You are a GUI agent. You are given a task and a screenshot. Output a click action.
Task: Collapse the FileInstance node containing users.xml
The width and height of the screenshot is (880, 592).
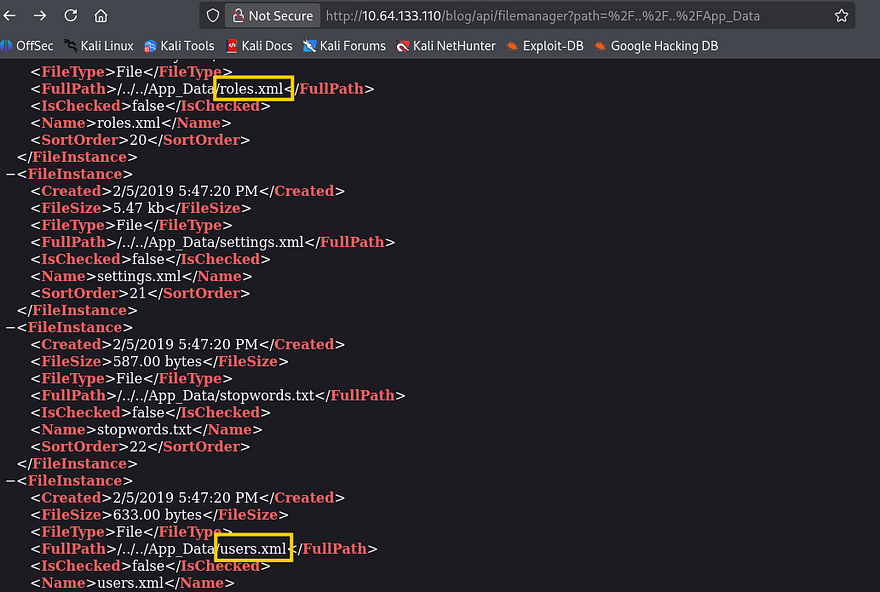(10, 481)
